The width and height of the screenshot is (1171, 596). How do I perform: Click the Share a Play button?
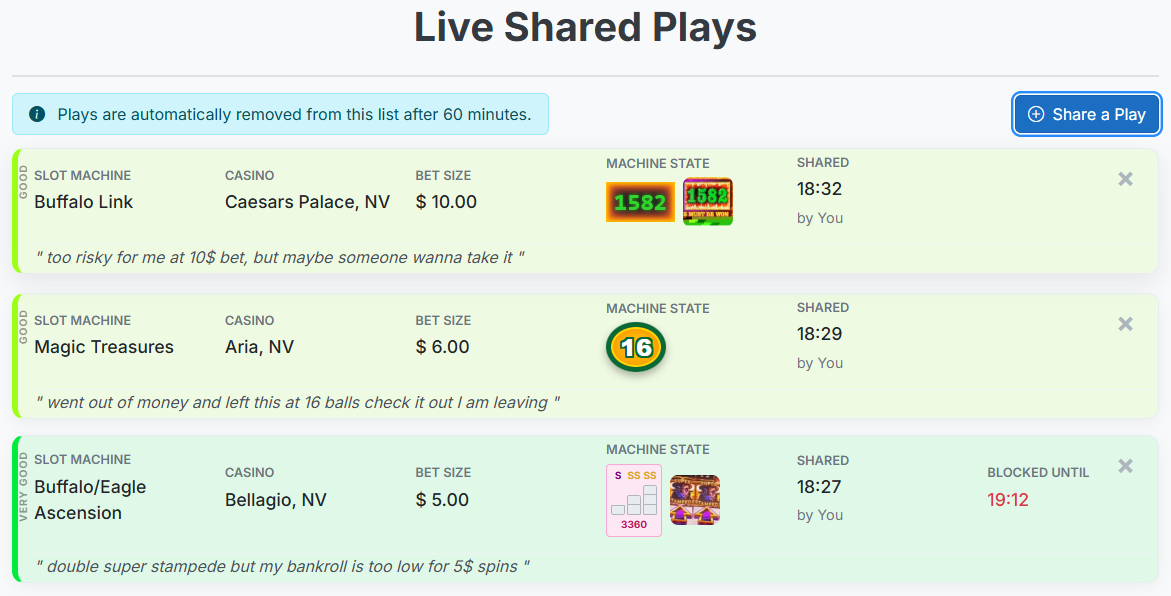click(x=1087, y=114)
